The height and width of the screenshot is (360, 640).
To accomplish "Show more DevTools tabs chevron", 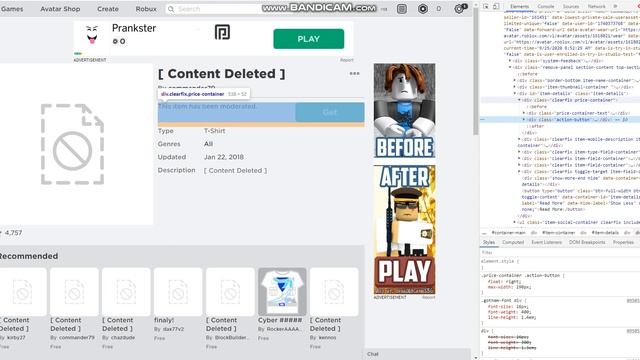I will click(616, 7).
